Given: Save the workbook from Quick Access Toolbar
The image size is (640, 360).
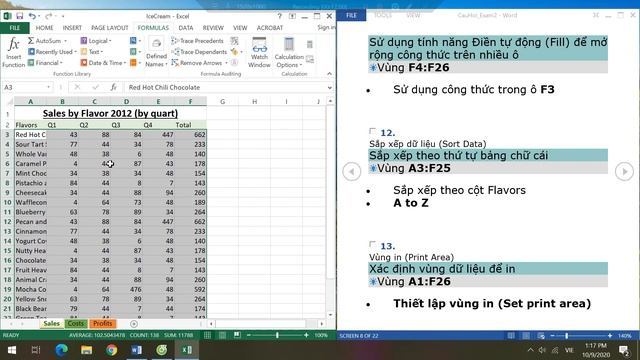Looking at the screenshot, I should coord(20,16).
